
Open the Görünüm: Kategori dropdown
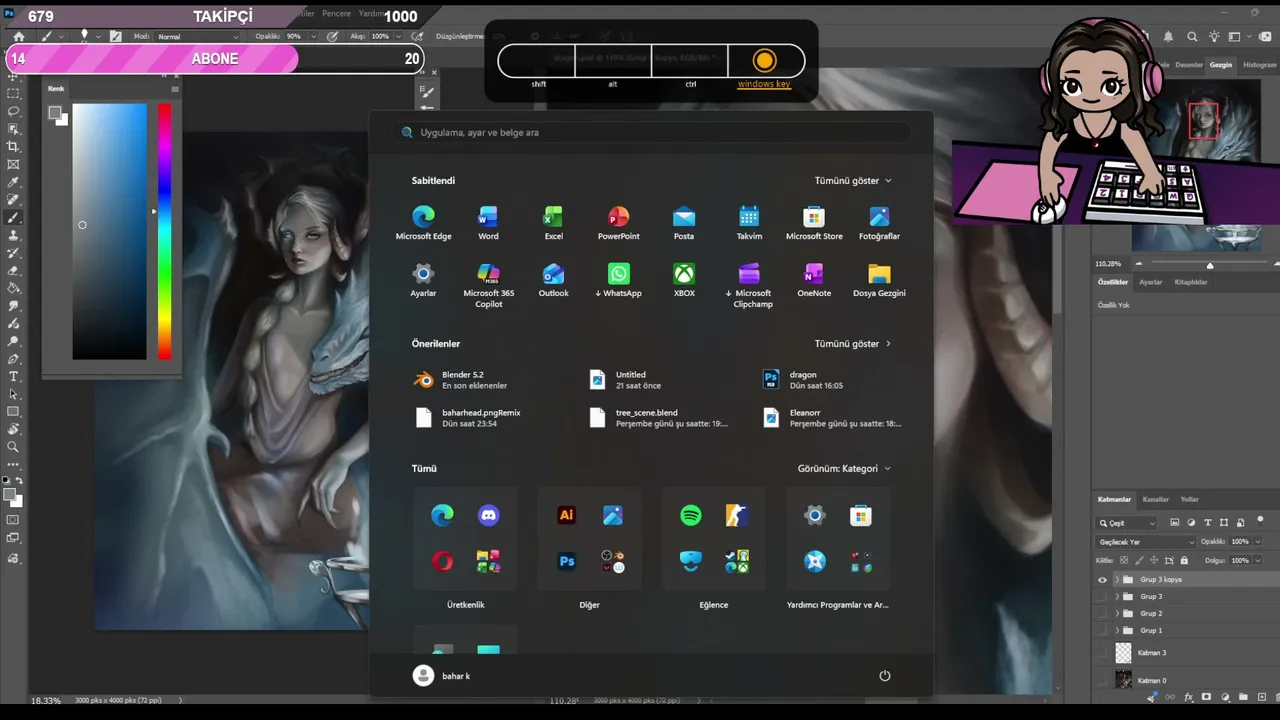[844, 468]
